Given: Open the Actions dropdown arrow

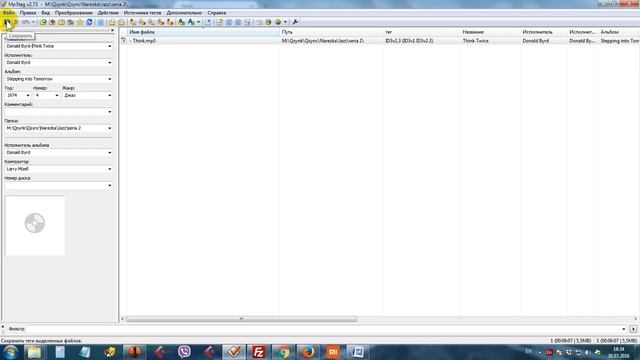Looking at the screenshot, I should [x=198, y=22].
